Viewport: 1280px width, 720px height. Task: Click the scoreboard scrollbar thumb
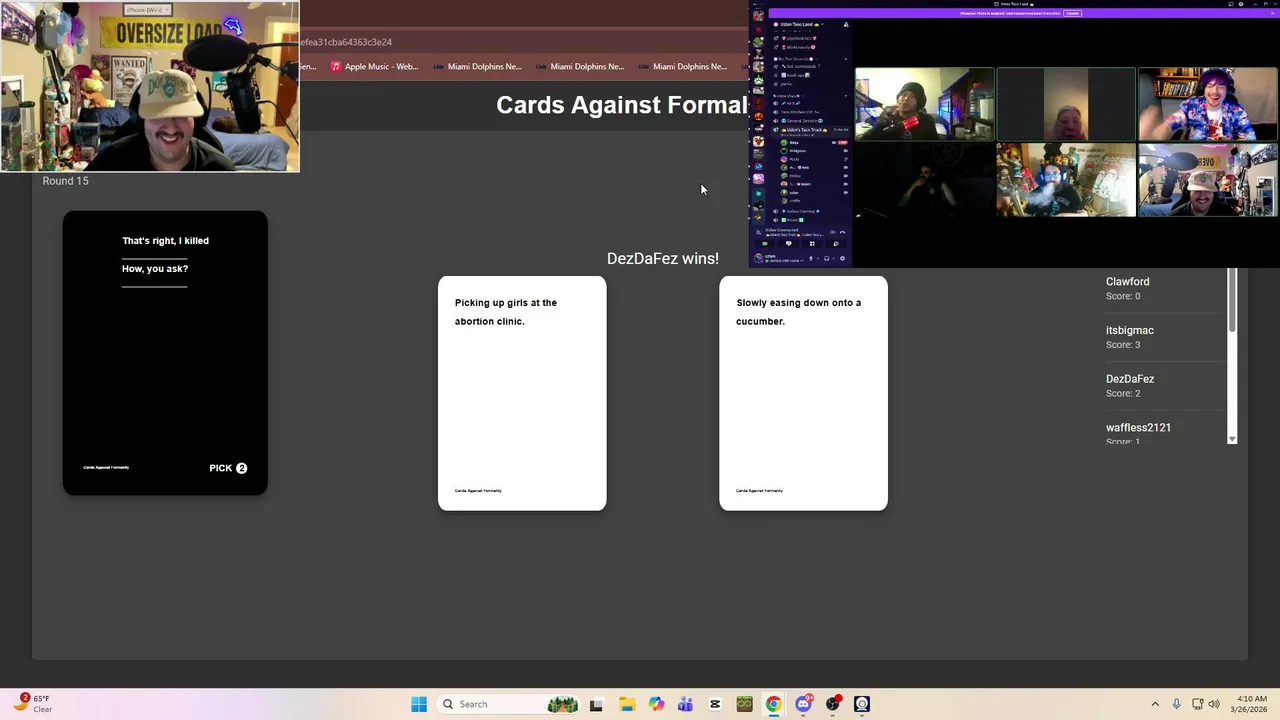(x=1232, y=300)
